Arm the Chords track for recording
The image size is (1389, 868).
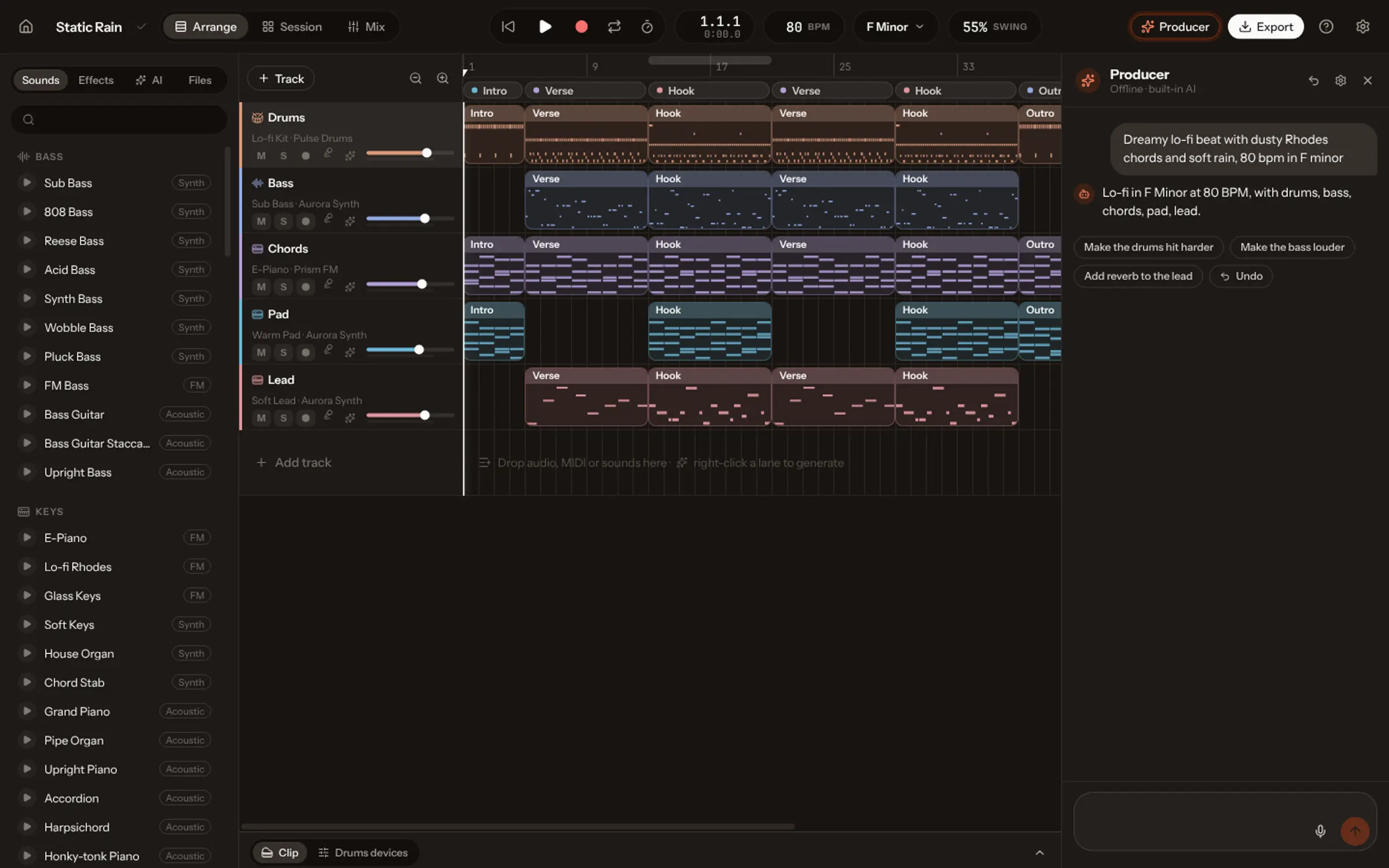click(x=306, y=286)
